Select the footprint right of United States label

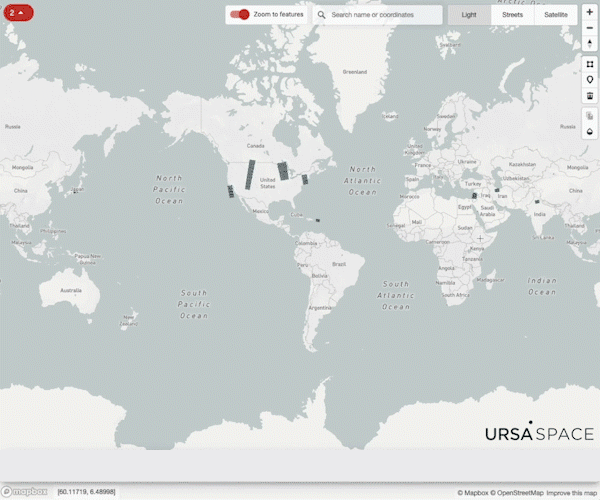tap(283, 171)
